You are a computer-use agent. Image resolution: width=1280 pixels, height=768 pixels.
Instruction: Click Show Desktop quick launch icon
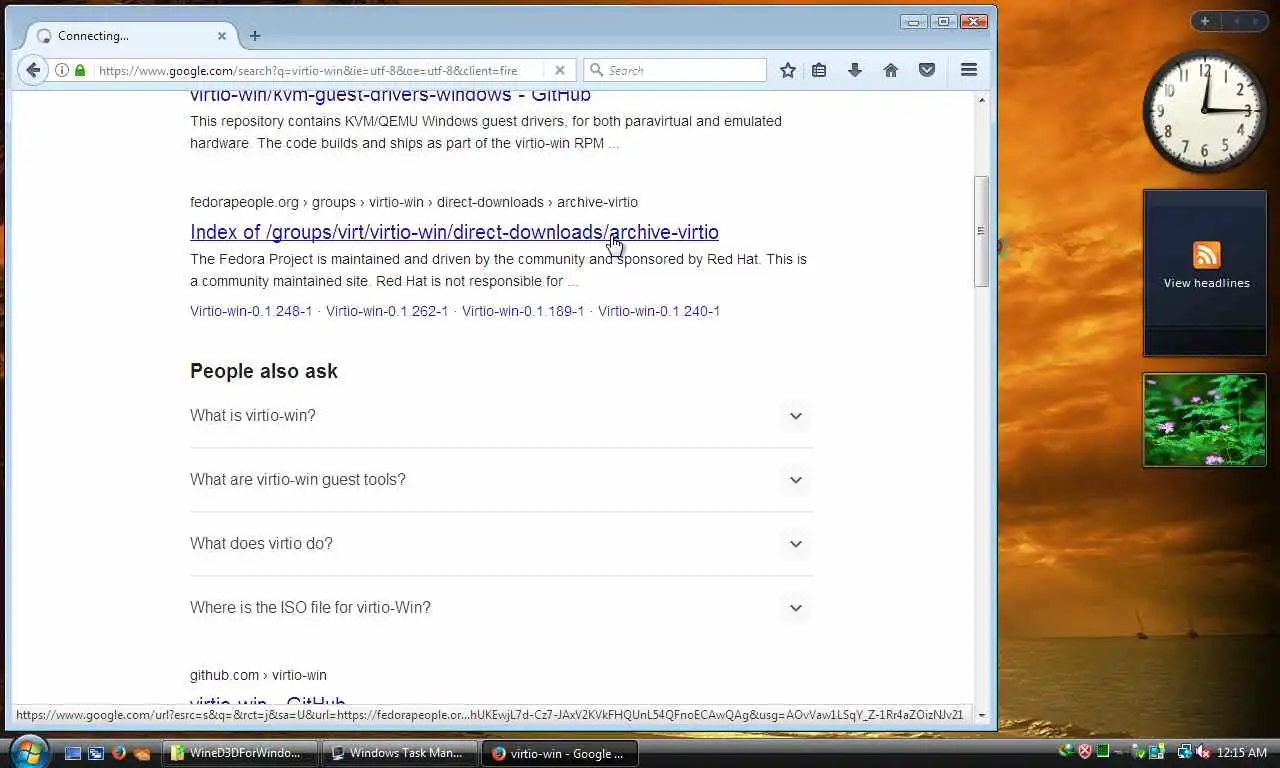73,753
